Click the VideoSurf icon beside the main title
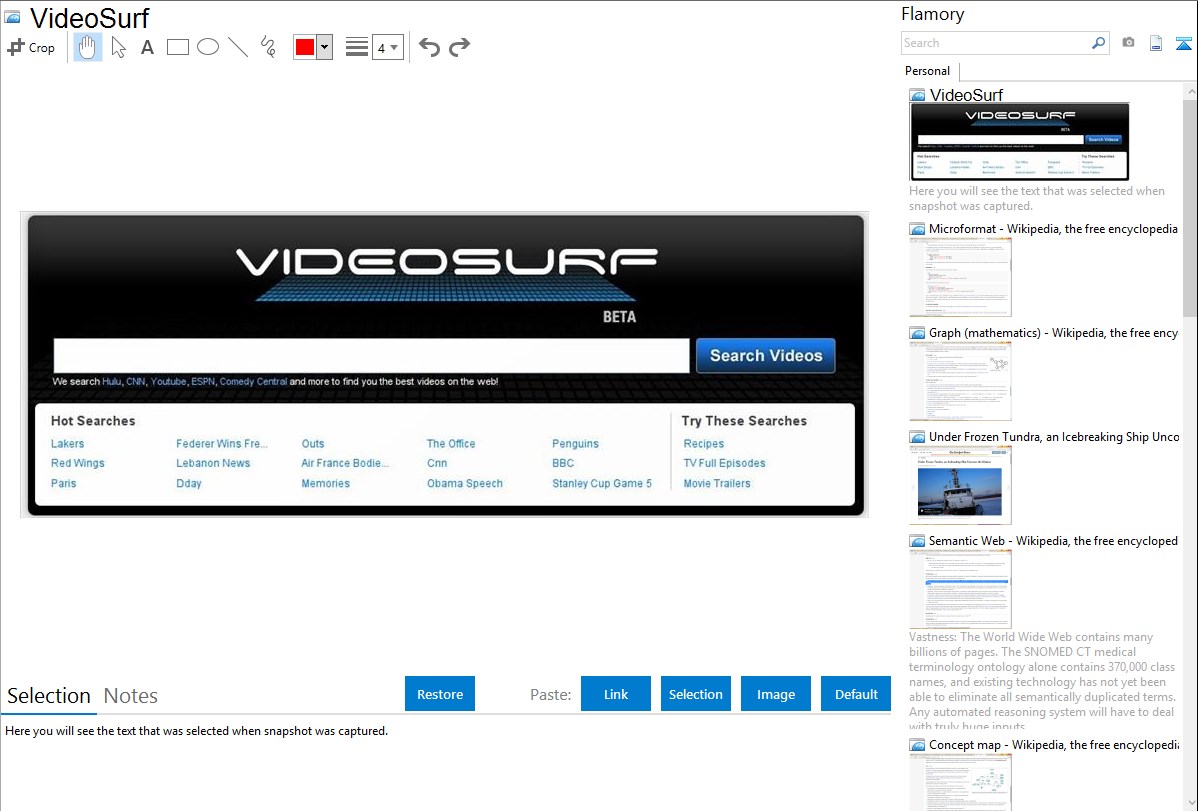 tap(12, 18)
